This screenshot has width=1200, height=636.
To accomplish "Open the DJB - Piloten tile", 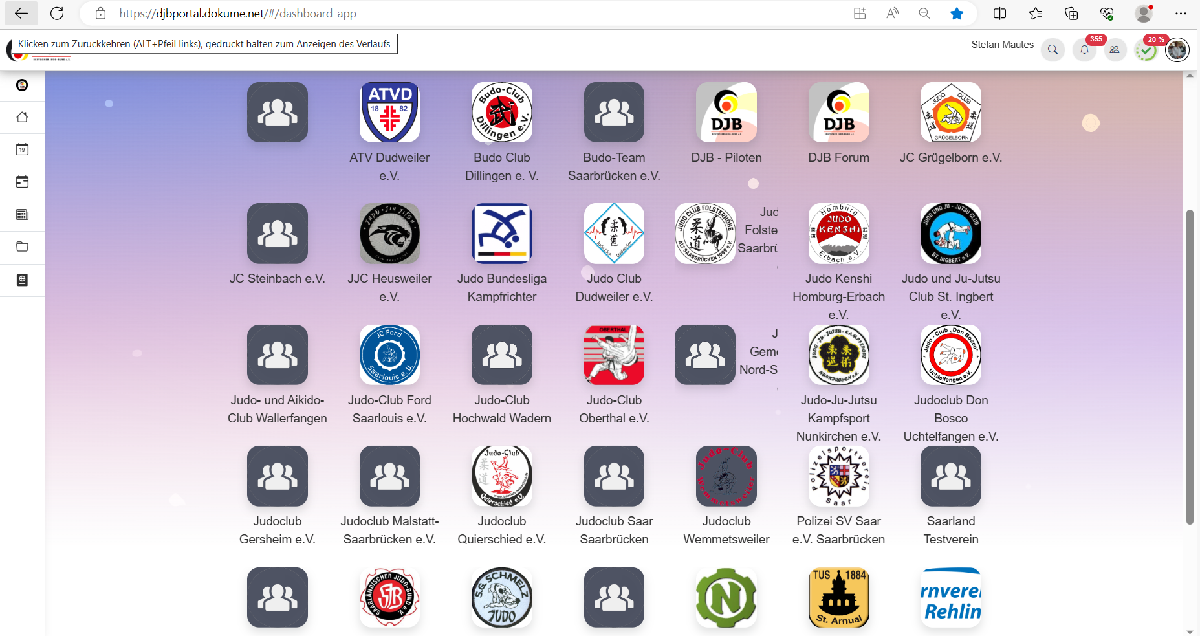I will 726,112.
